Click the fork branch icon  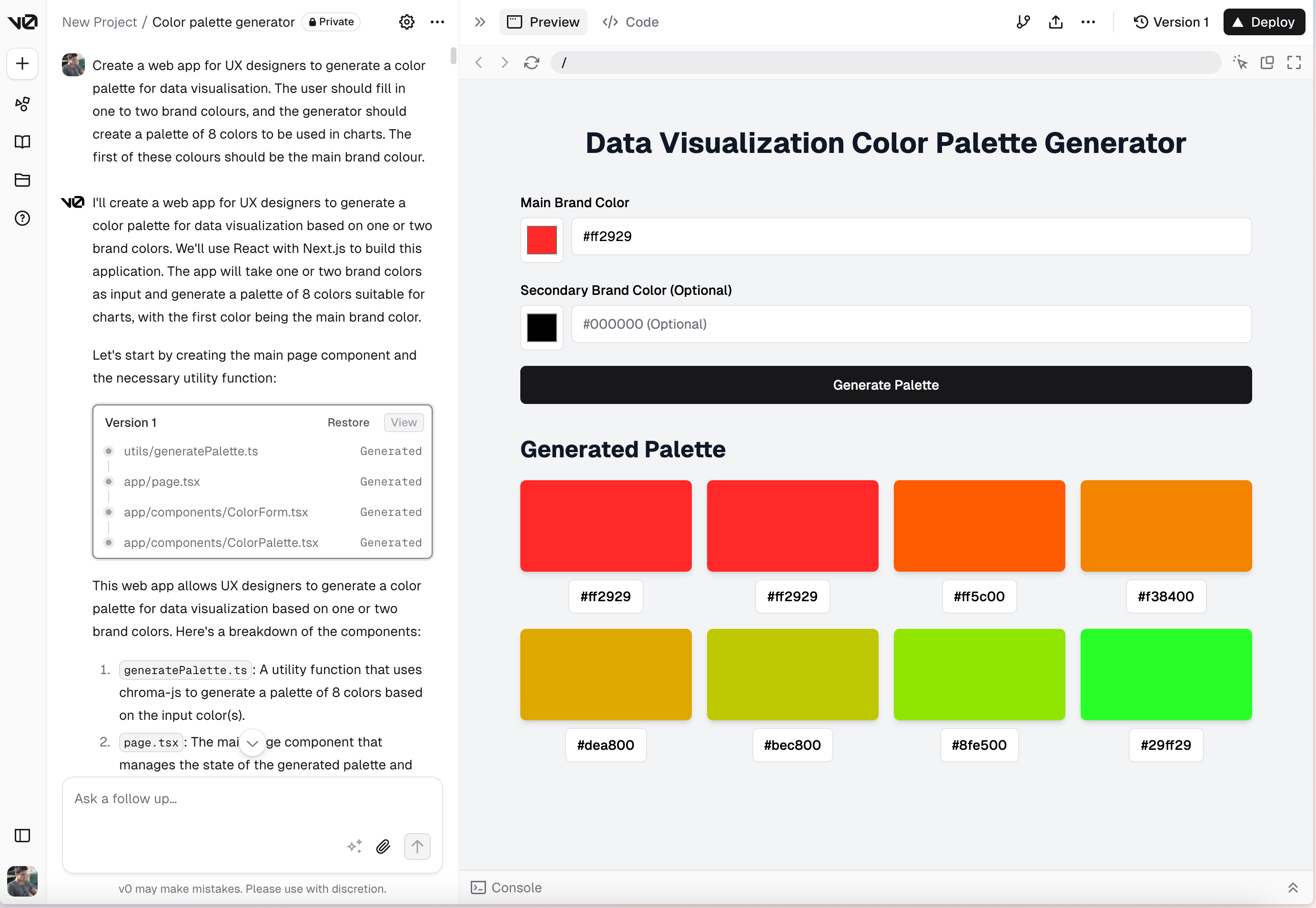pyautogui.click(x=1023, y=22)
